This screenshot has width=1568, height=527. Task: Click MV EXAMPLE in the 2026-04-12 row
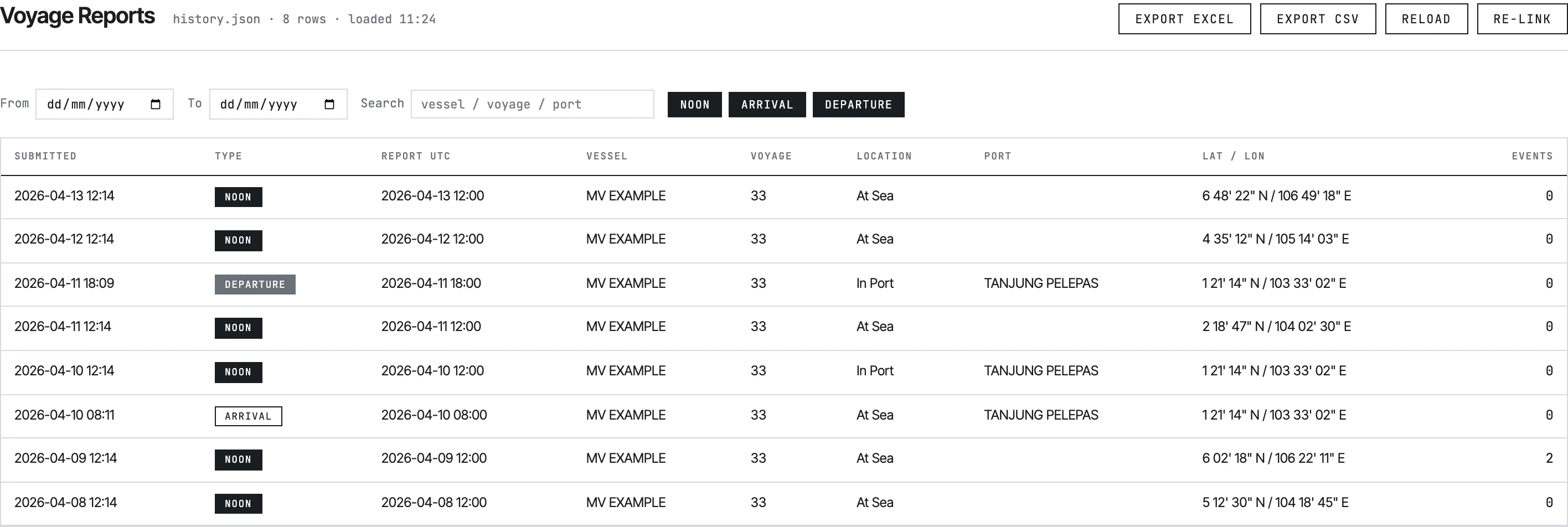[x=626, y=239]
